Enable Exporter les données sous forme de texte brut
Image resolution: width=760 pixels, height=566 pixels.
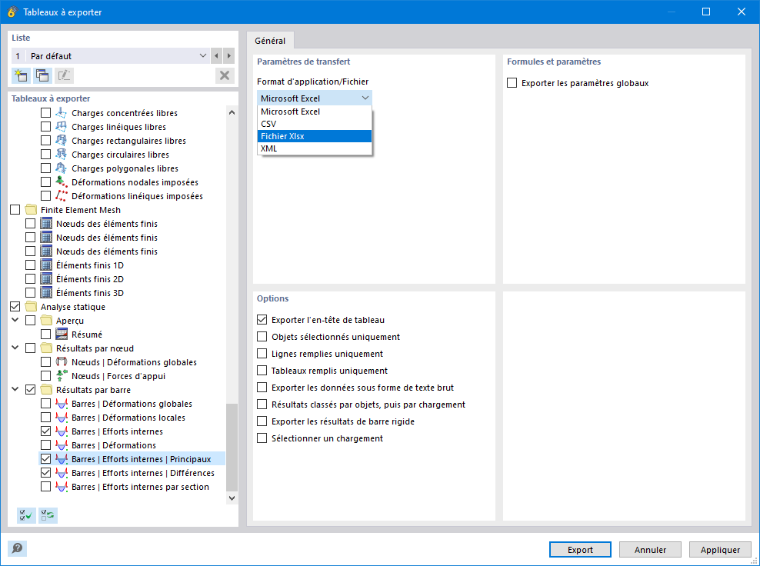[x=262, y=388]
